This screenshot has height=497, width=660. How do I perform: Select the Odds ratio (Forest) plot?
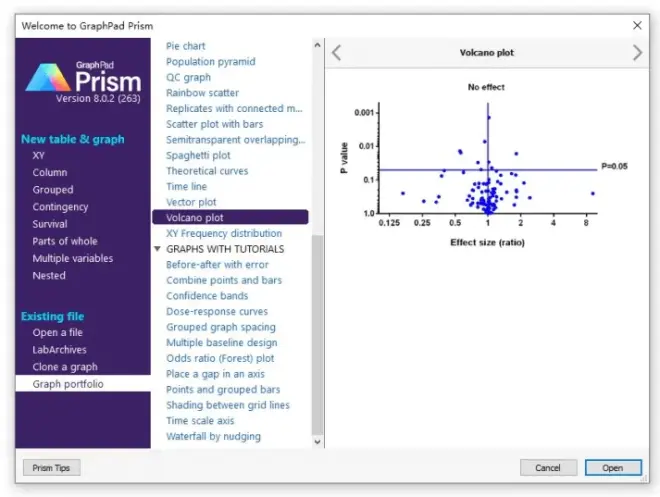pos(220,358)
